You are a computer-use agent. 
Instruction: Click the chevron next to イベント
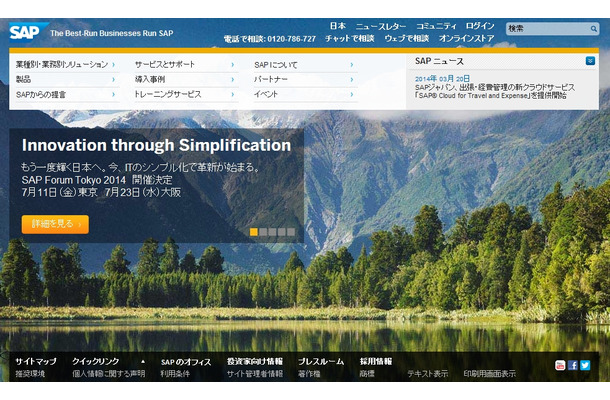pyautogui.click(x=352, y=94)
